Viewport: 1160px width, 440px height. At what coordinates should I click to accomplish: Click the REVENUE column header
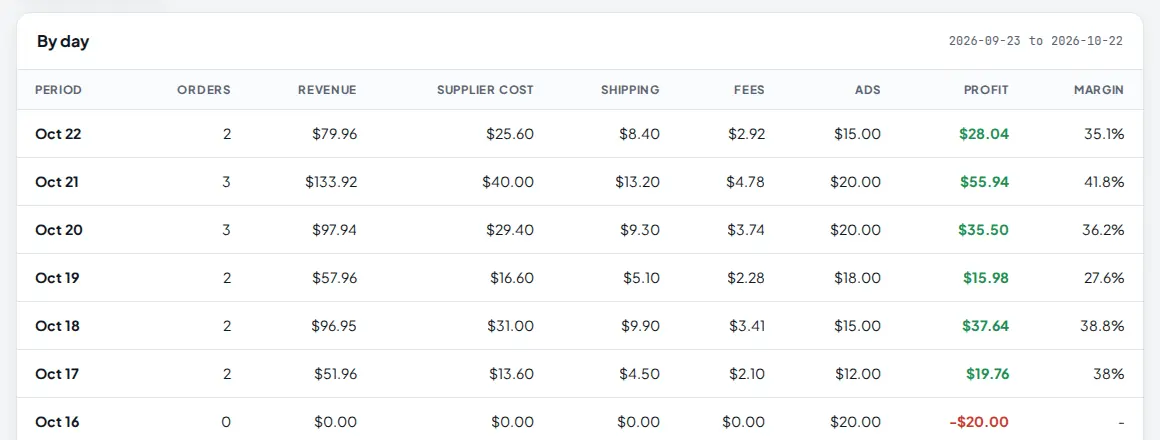coord(327,90)
